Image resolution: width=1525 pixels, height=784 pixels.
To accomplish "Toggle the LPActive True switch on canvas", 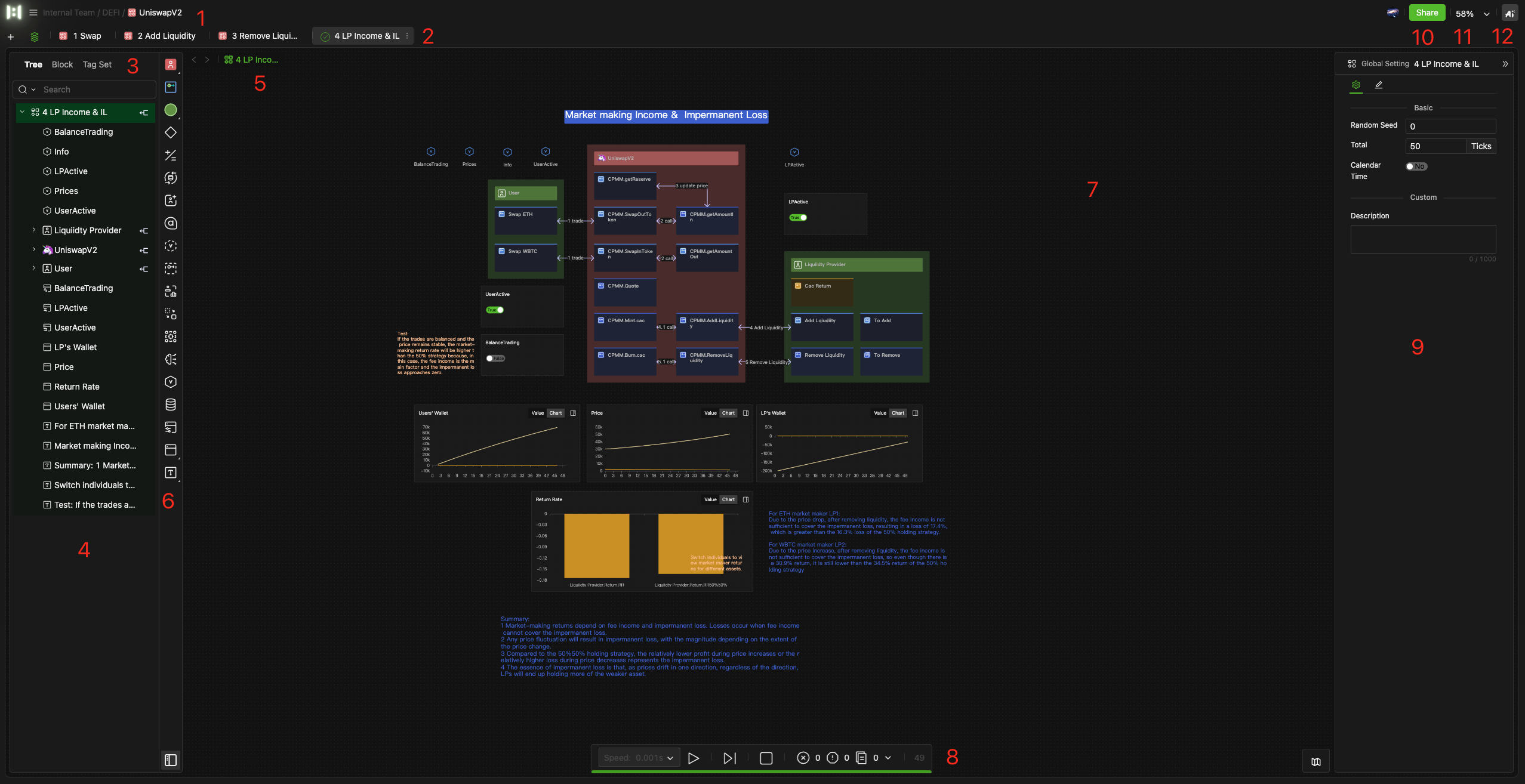I will coord(798,218).
